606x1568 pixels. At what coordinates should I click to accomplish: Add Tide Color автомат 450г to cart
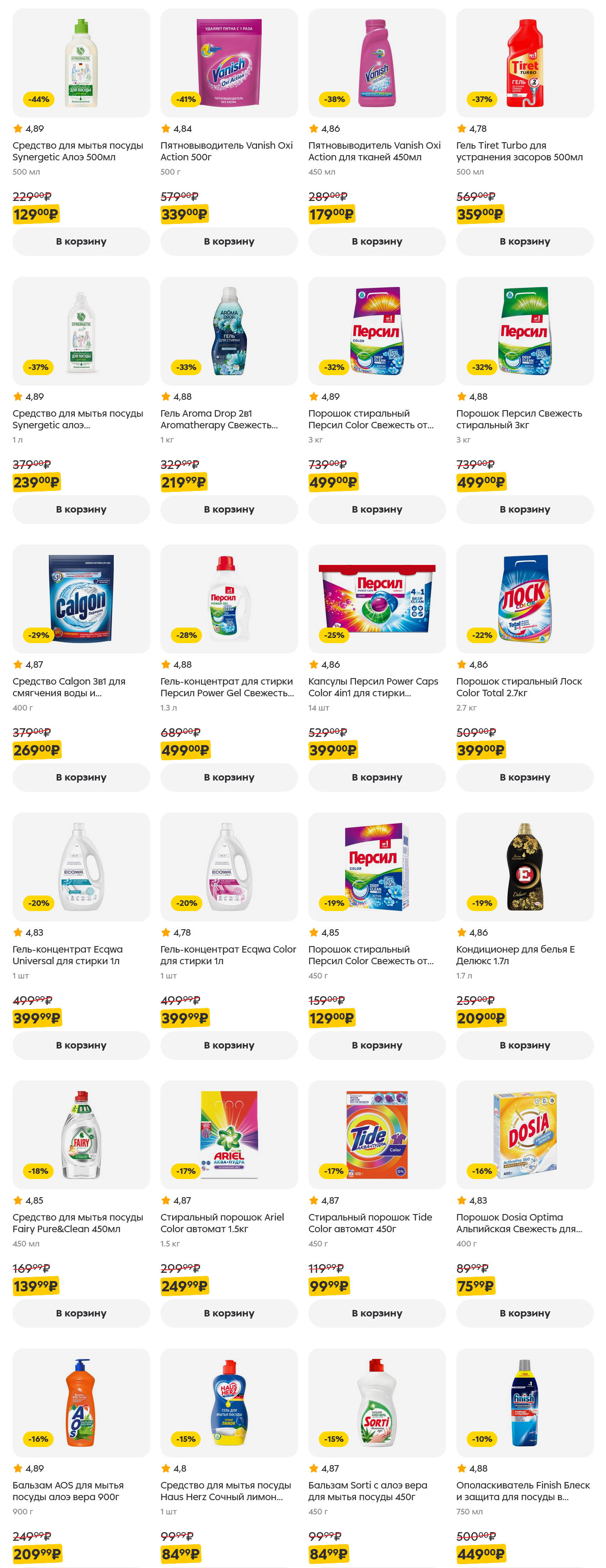tap(377, 1313)
